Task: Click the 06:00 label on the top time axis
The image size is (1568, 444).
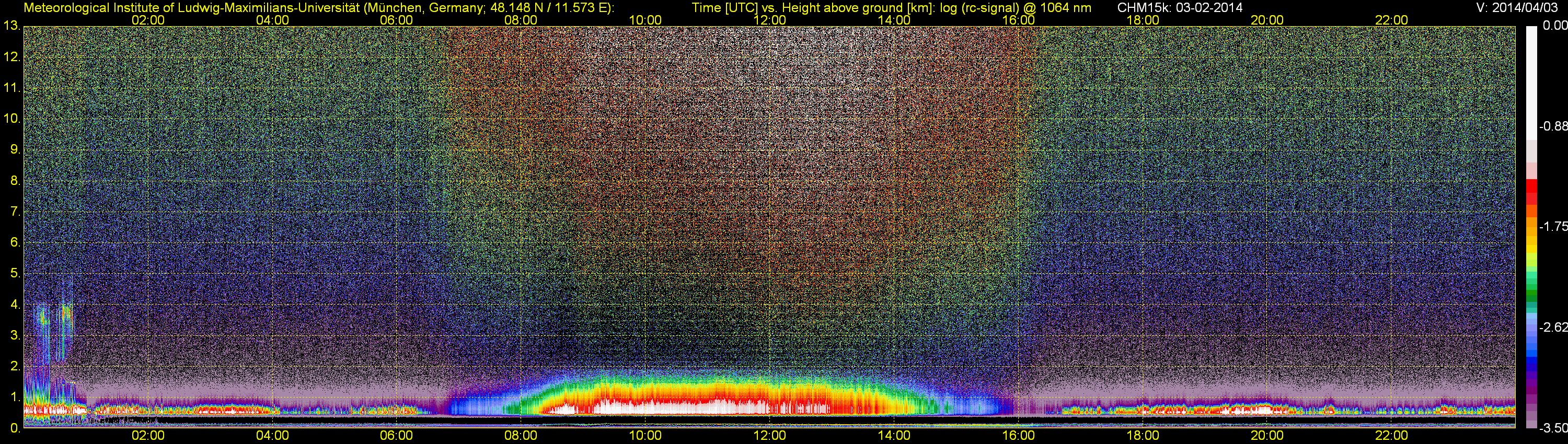Action: coord(396,20)
